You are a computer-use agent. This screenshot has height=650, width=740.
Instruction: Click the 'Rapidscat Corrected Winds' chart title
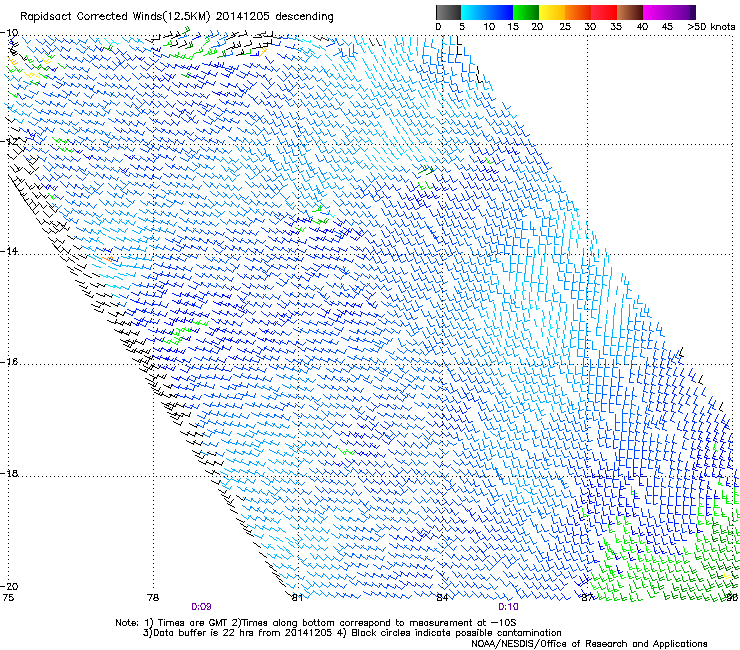[177, 16]
